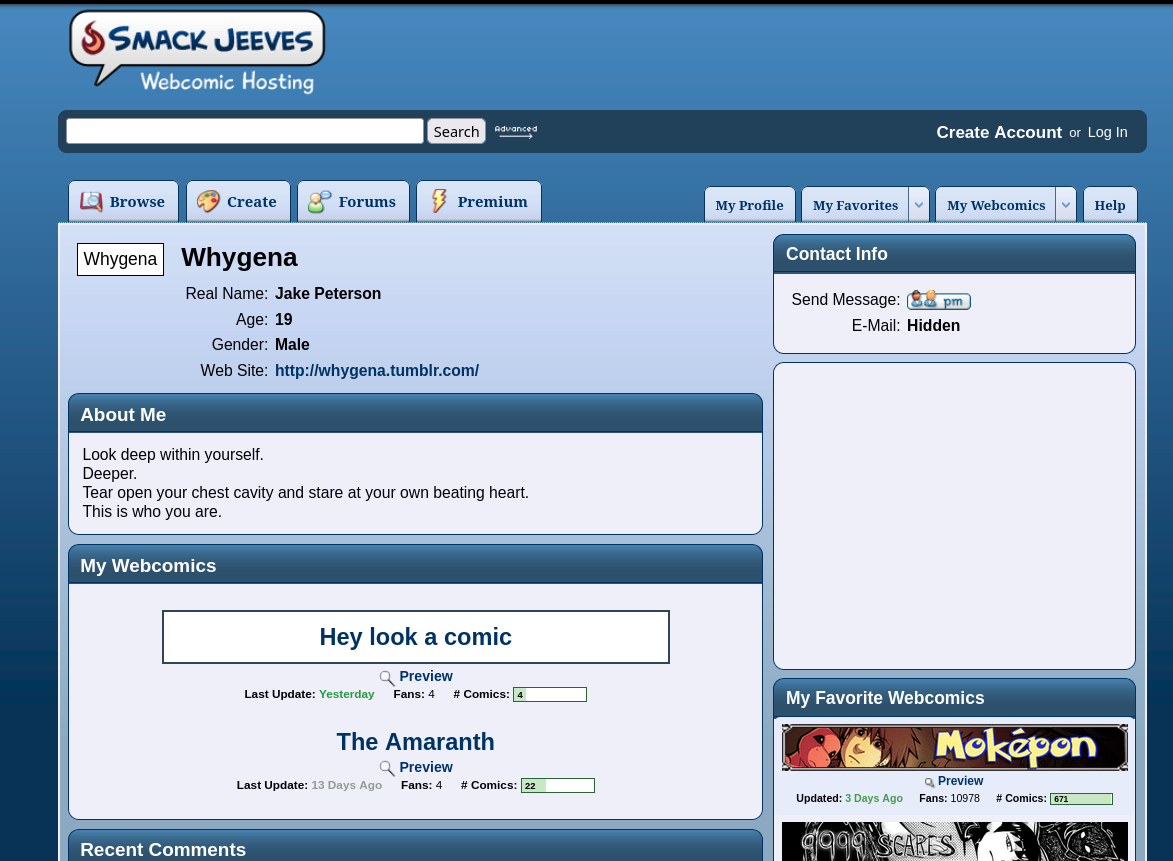Screen dimensions: 1173x861
Task: Click the Smack Jeeves logo
Action: (x=197, y=52)
